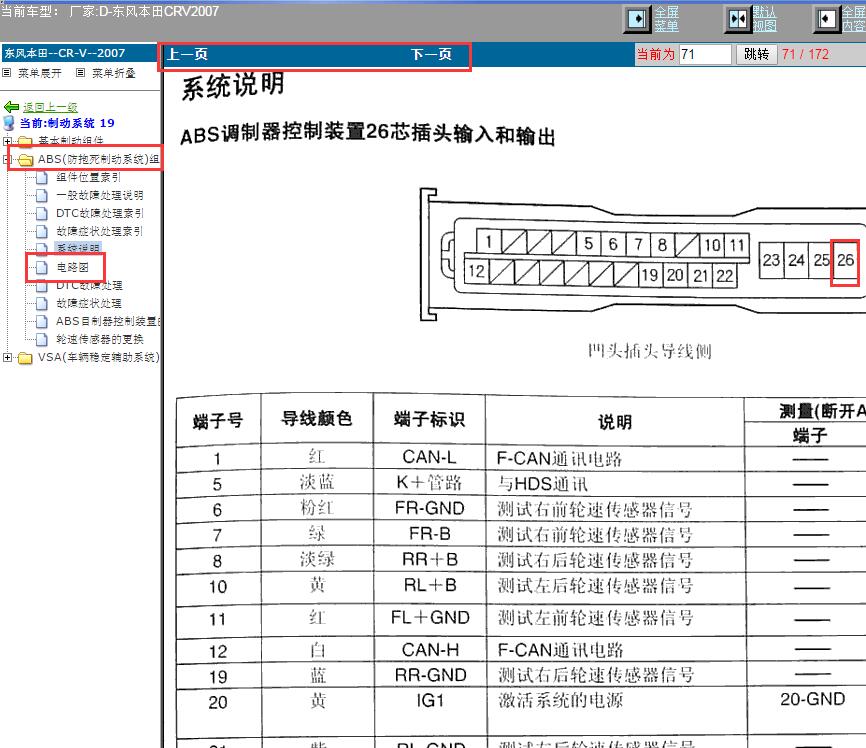The width and height of the screenshot is (866, 748).
Task: Click the open folder icon for ABS(防抱死制动系统)
Action: coord(25,160)
